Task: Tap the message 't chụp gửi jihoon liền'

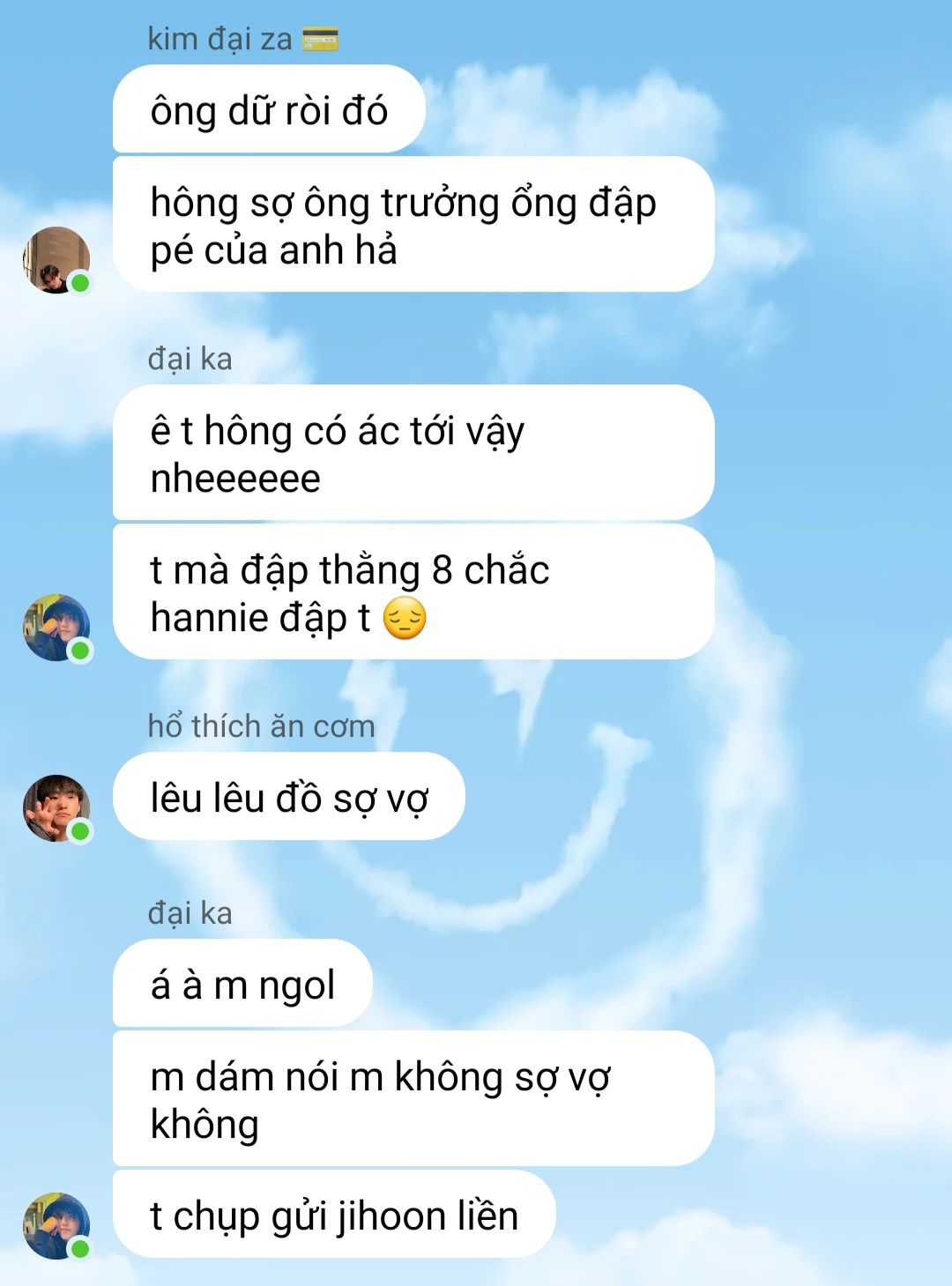Action: coord(334,1215)
